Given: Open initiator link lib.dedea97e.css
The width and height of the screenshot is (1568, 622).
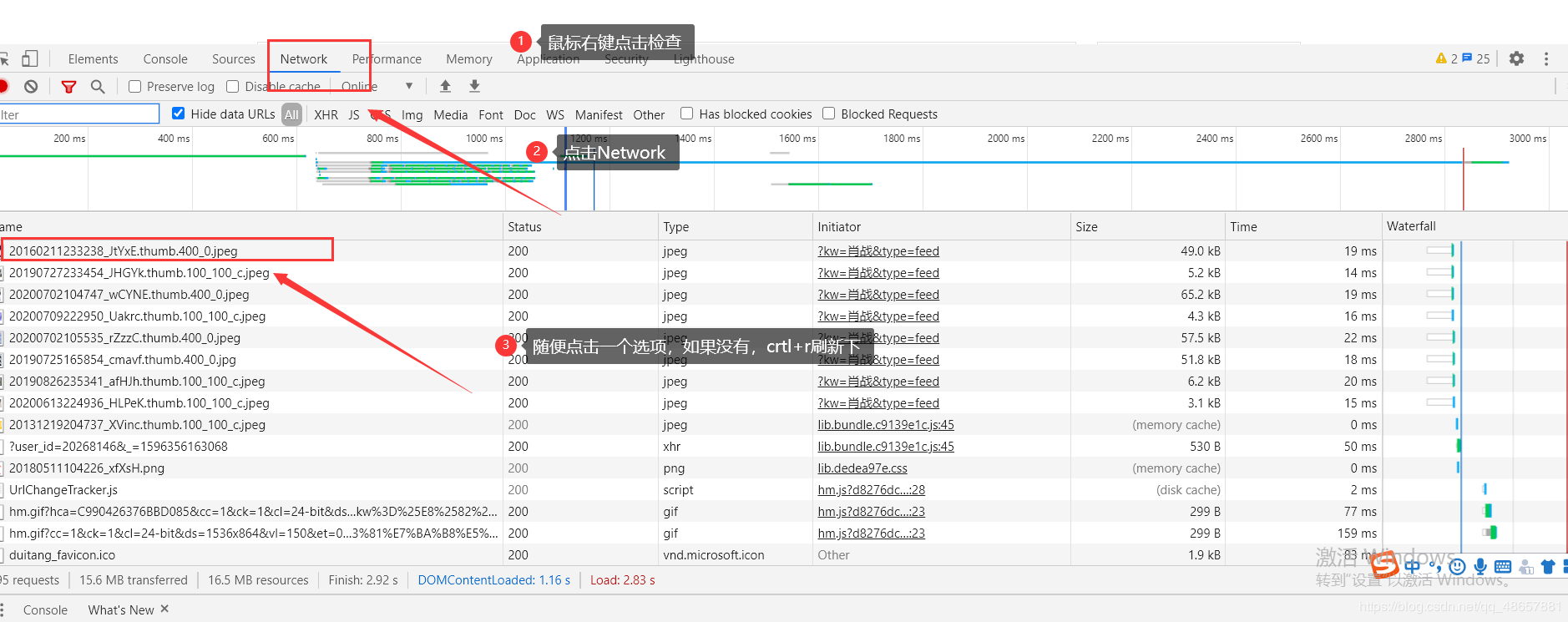Looking at the screenshot, I should pos(862,468).
